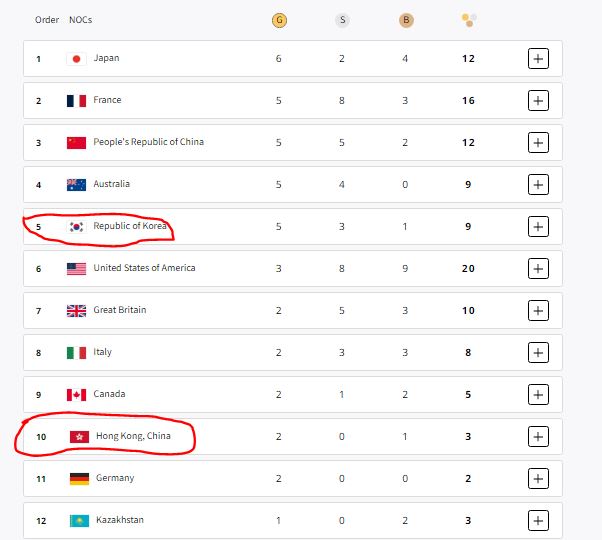The image size is (602, 540).
Task: Sort by silver medal column icon
Action: pyautogui.click(x=342, y=20)
